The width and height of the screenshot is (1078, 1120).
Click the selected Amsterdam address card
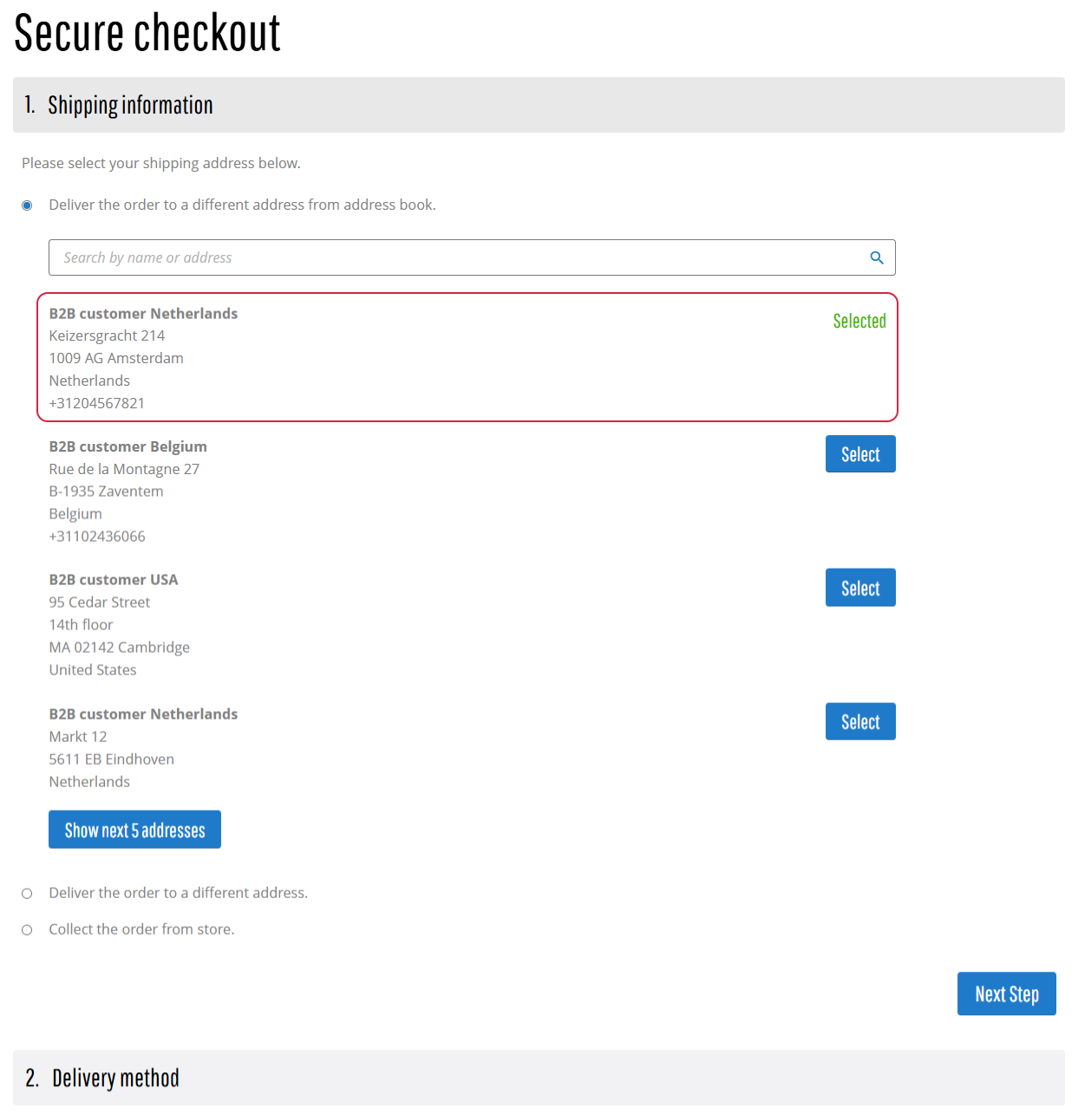(x=467, y=357)
